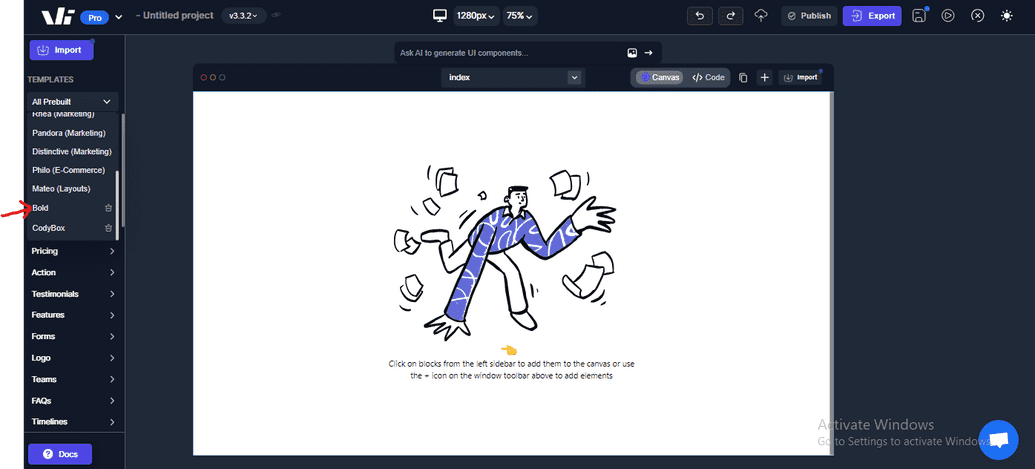This screenshot has width=1035, height=469.
Task: Expand the Teams blocks category
Action: pos(73,379)
